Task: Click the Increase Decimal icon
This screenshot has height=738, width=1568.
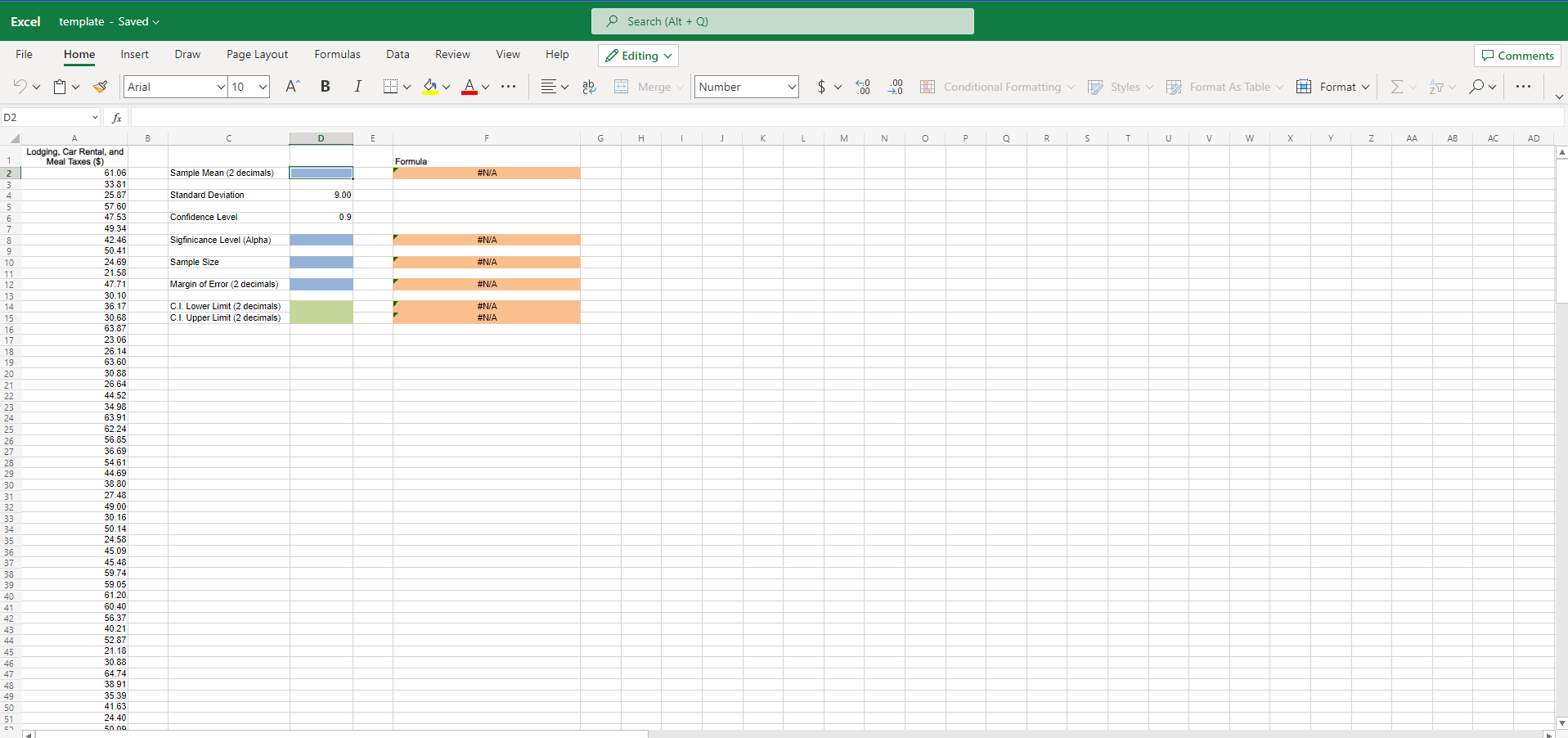Action: click(x=862, y=86)
